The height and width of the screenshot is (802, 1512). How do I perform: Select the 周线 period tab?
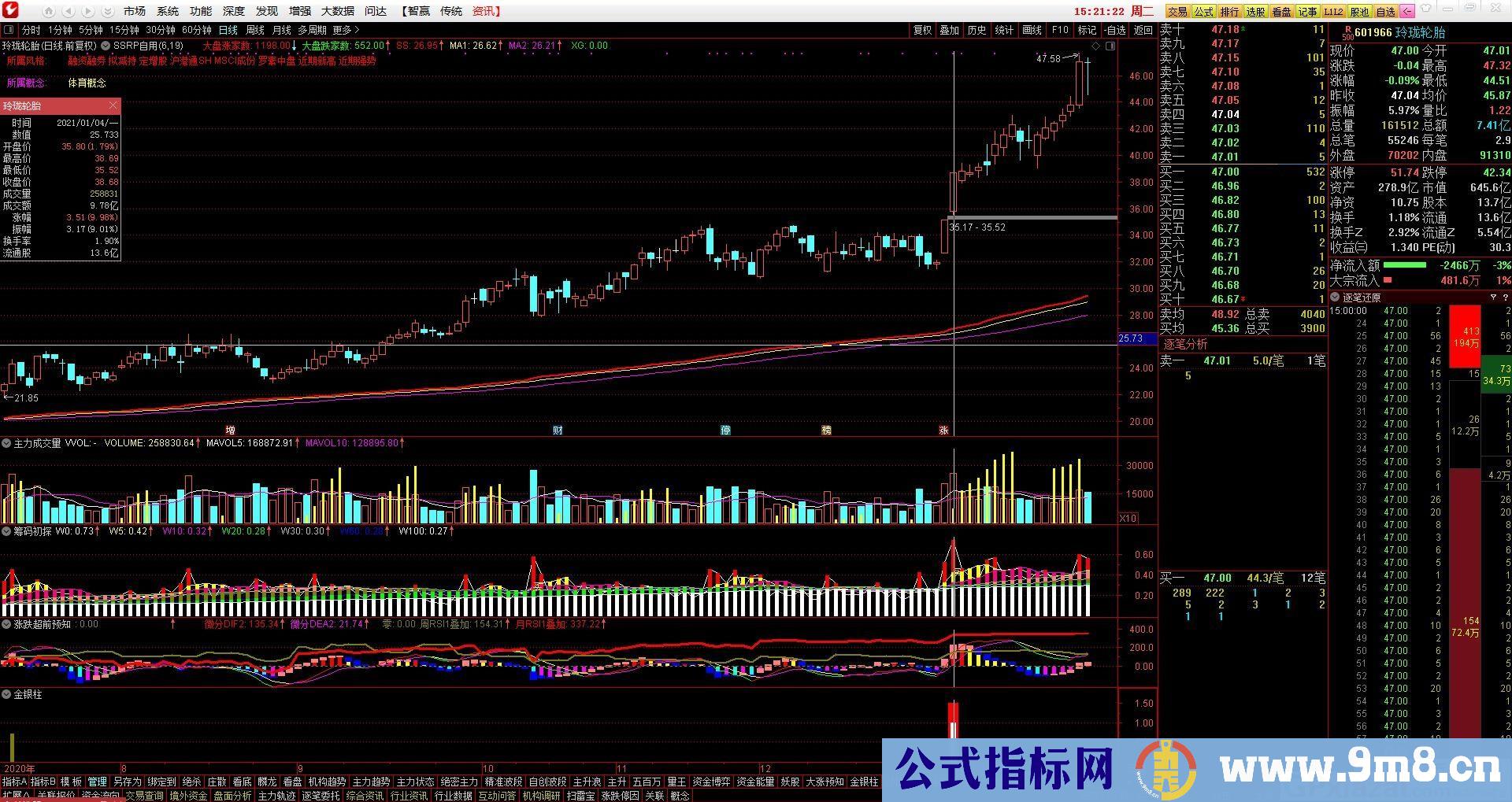click(255, 31)
